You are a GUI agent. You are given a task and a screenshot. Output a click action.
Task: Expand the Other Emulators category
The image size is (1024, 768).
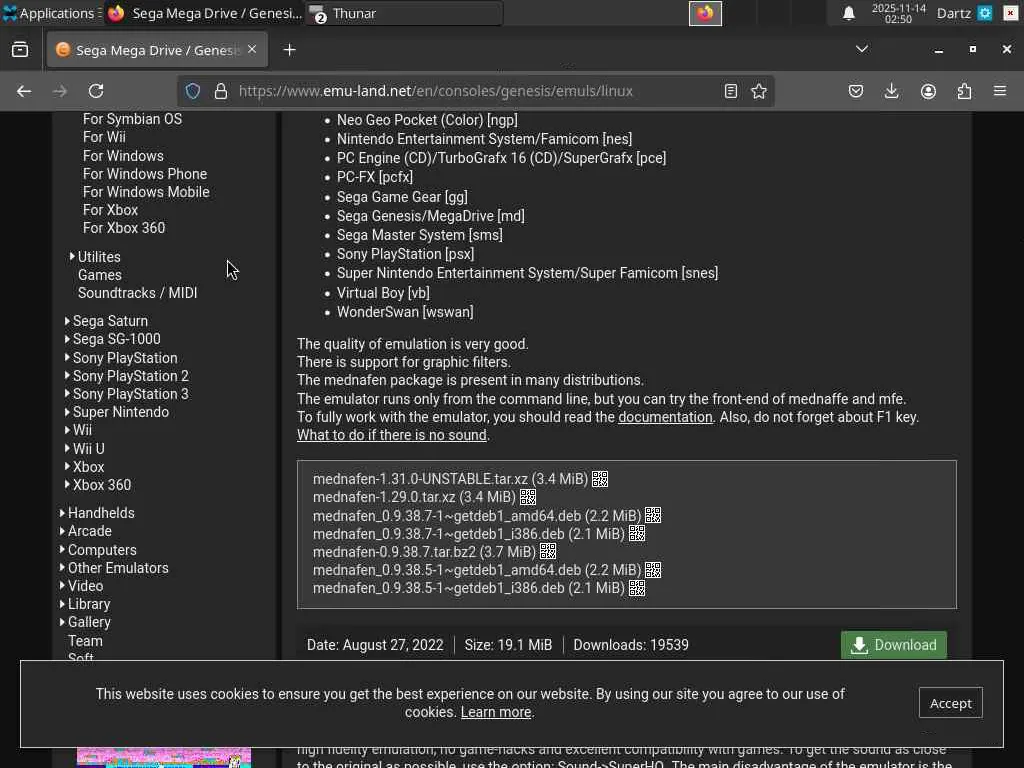pos(62,568)
